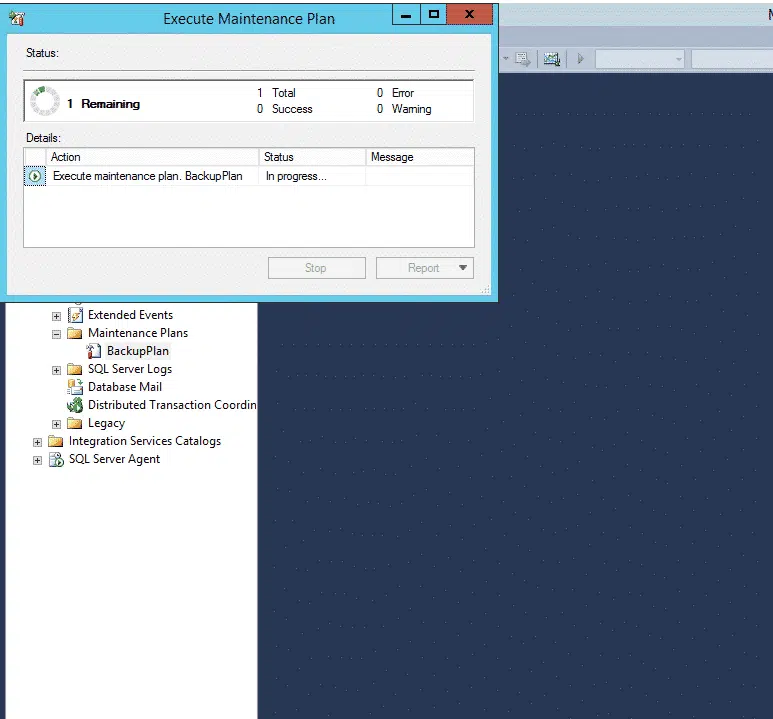Click the Status column header
This screenshot has width=773, height=719.
click(x=313, y=157)
